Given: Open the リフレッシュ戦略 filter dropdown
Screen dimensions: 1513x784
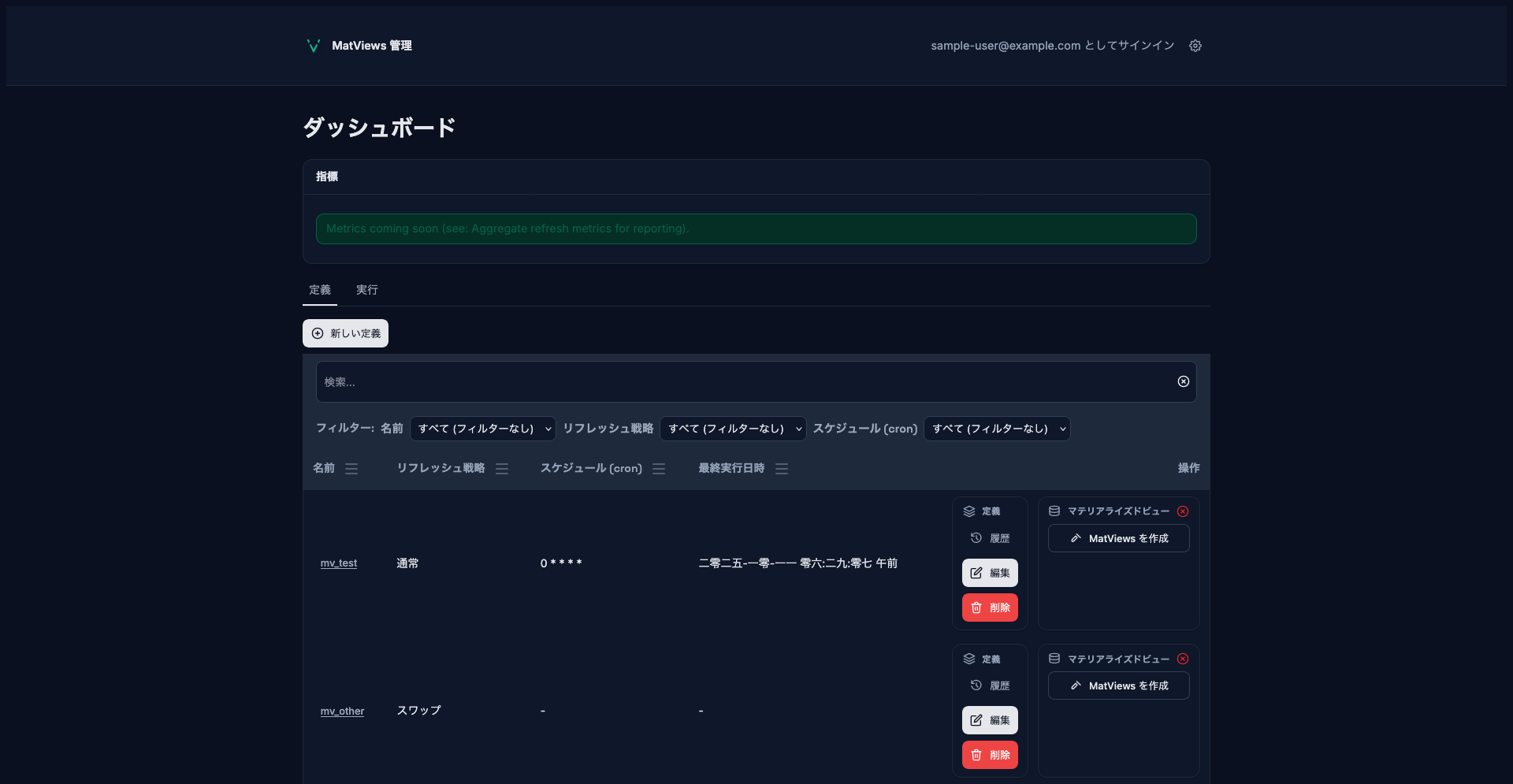Looking at the screenshot, I should pyautogui.click(x=733, y=429).
